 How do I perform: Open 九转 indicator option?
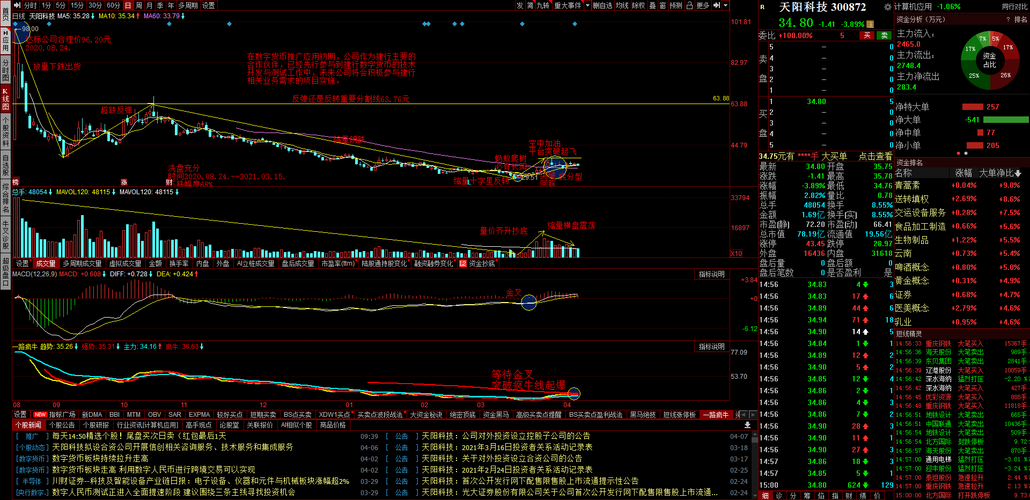(543, 5)
